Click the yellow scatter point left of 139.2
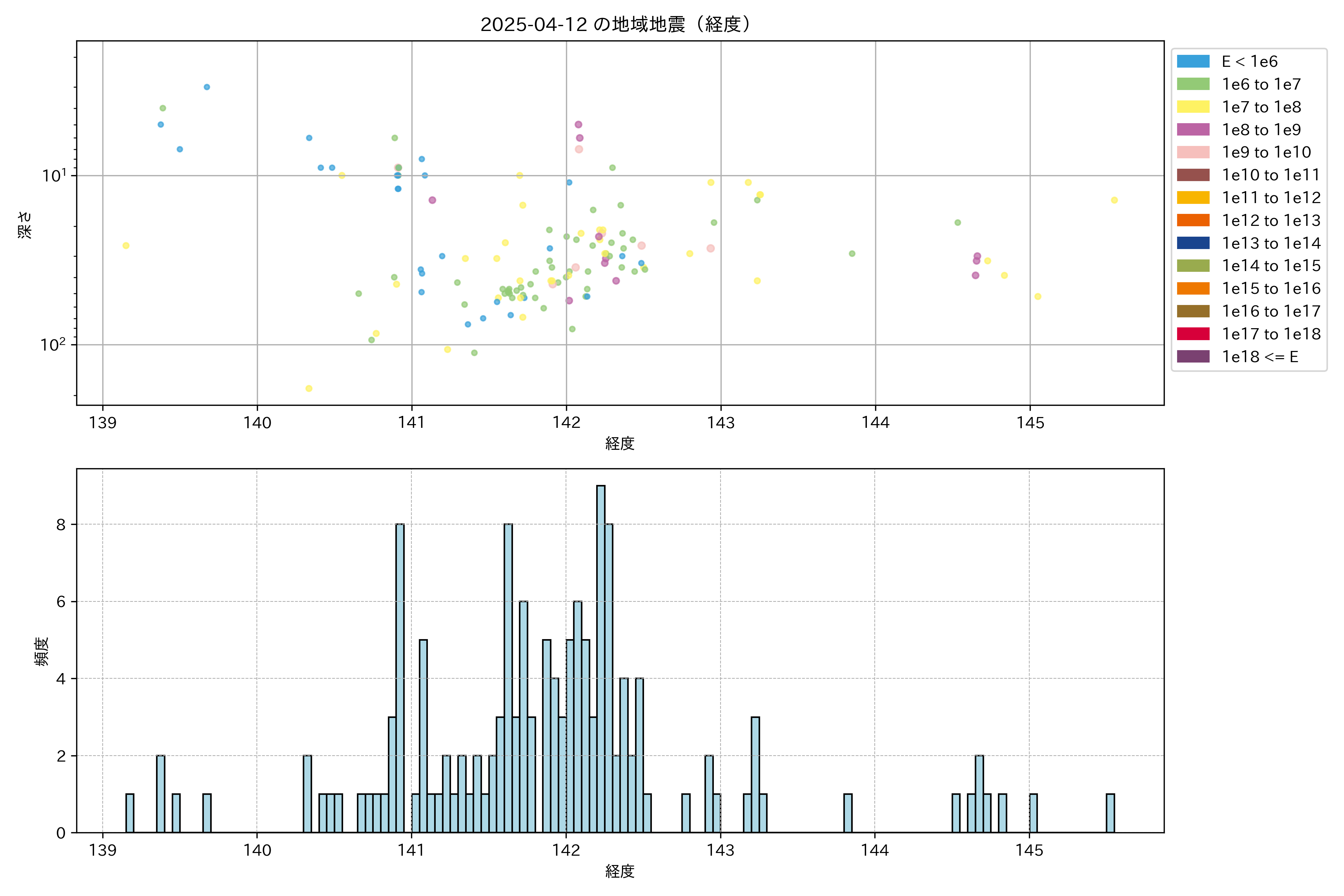The height and width of the screenshot is (896, 1344). click(126, 246)
